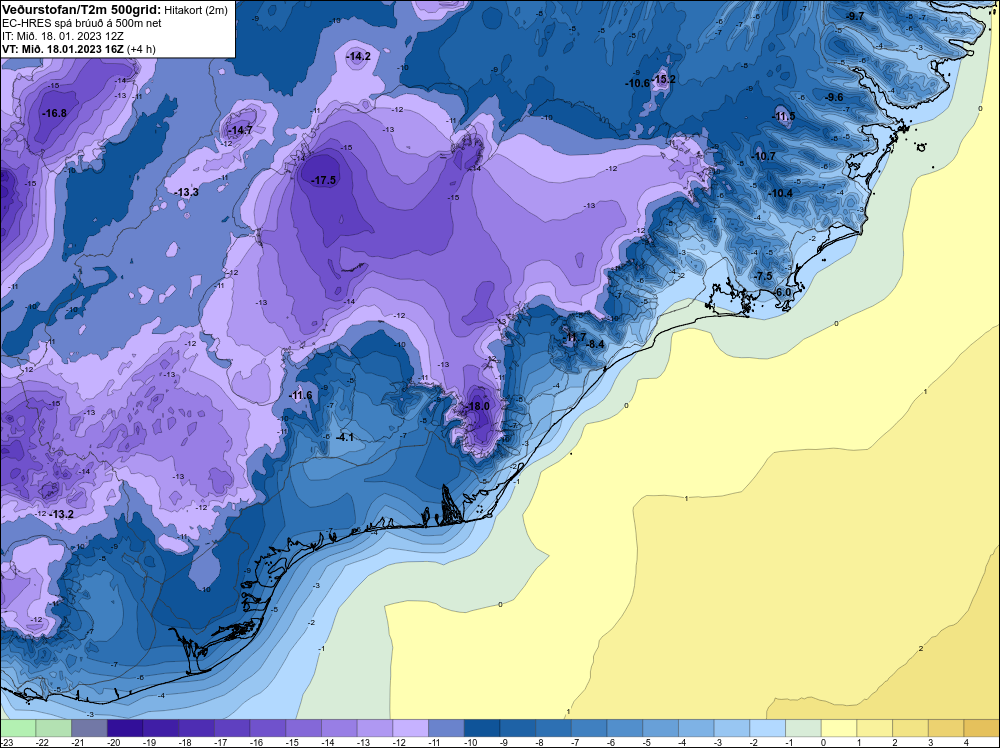Click the '(+4 h)' forecast offset text

point(141,49)
